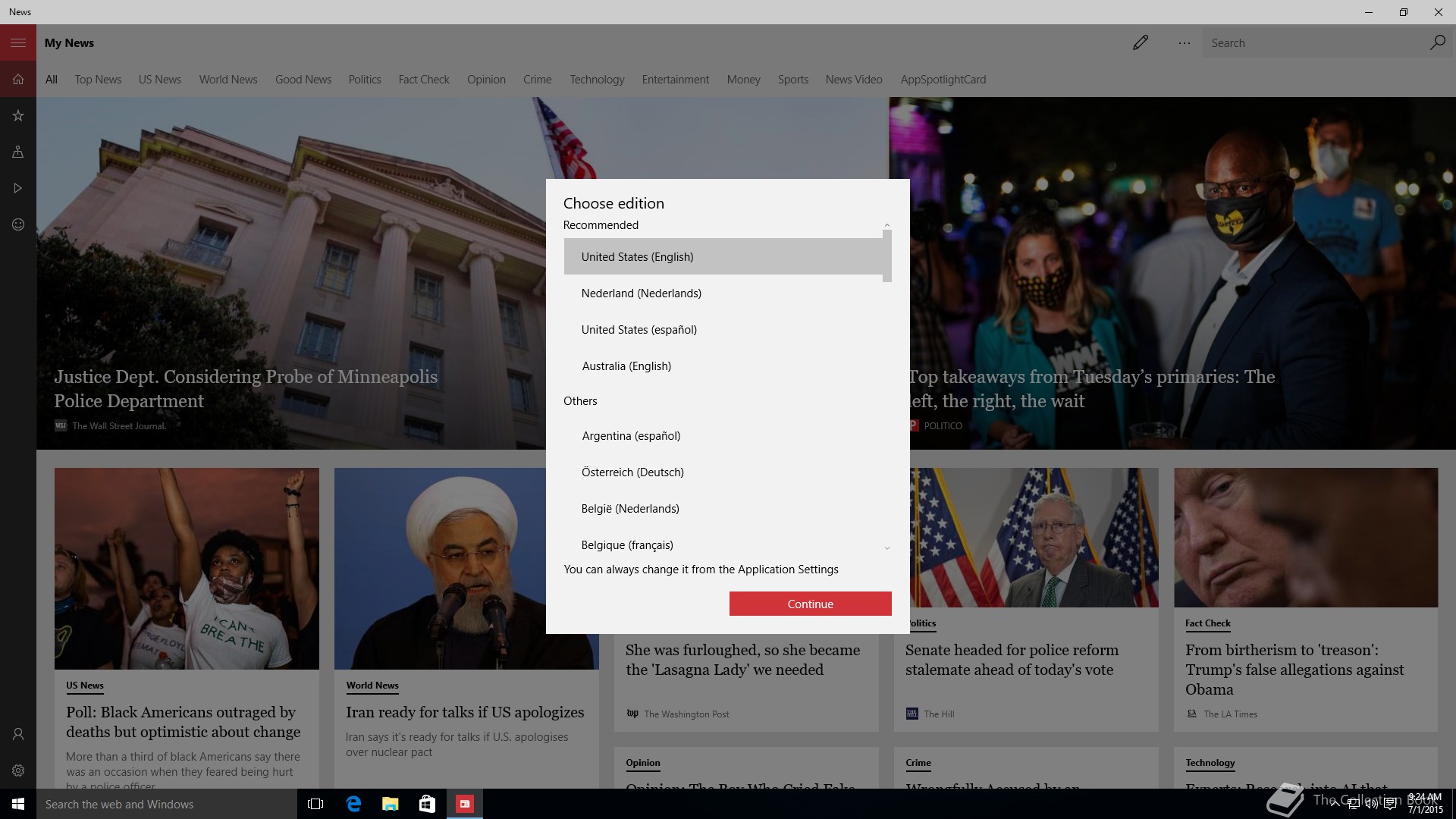
Task: Open the AppSpotlightCard tab
Action: pos(943,80)
